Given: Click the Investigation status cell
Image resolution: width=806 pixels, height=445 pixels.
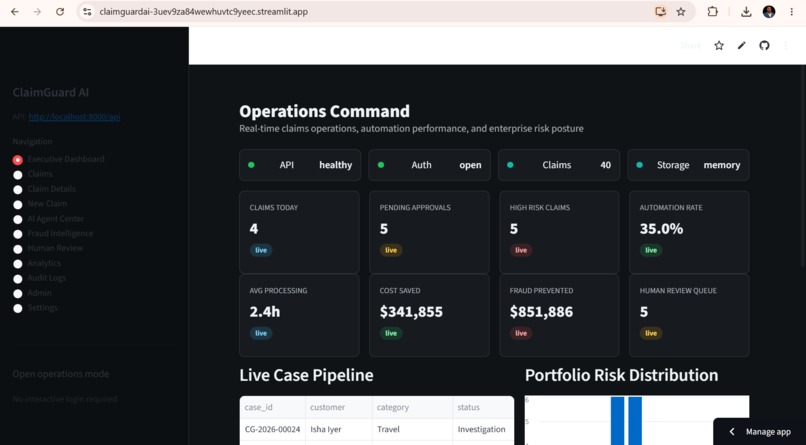Looking at the screenshot, I should (x=483, y=429).
